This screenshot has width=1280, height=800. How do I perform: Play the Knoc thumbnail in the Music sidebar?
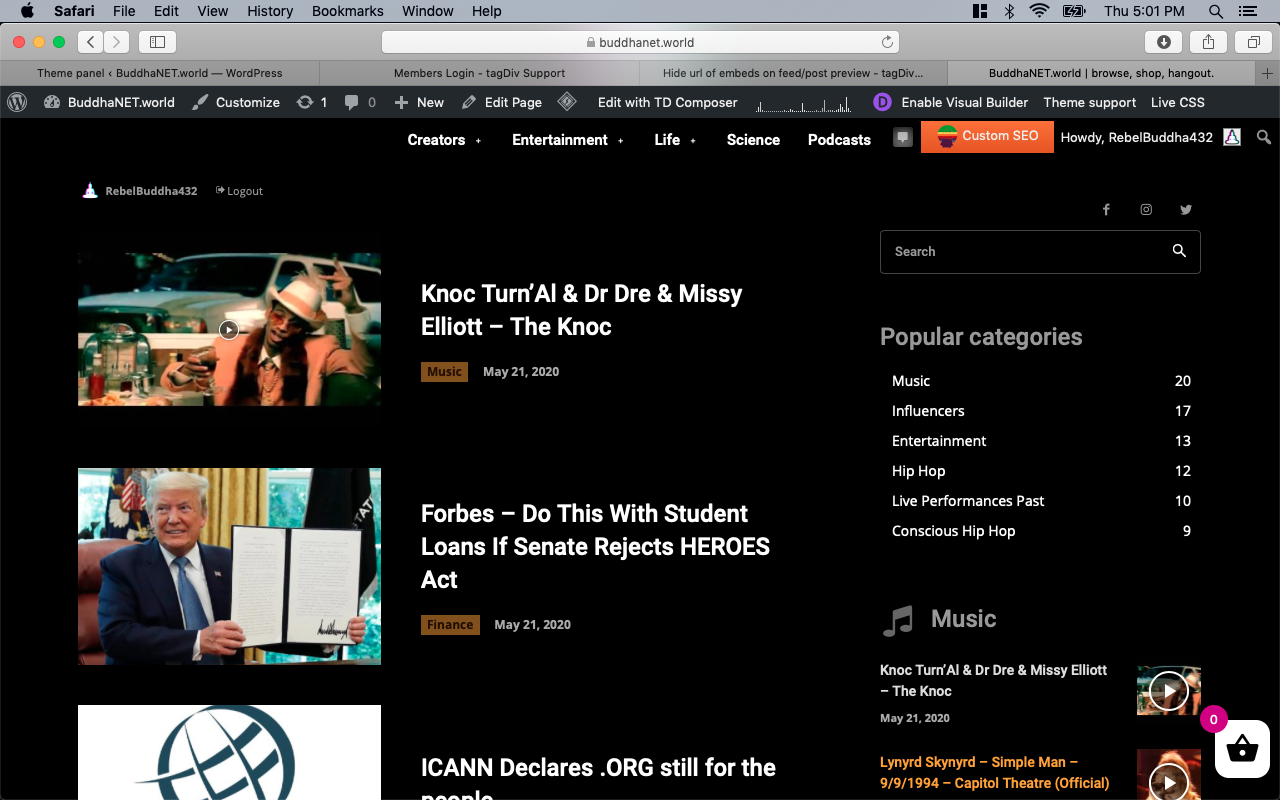click(1169, 690)
